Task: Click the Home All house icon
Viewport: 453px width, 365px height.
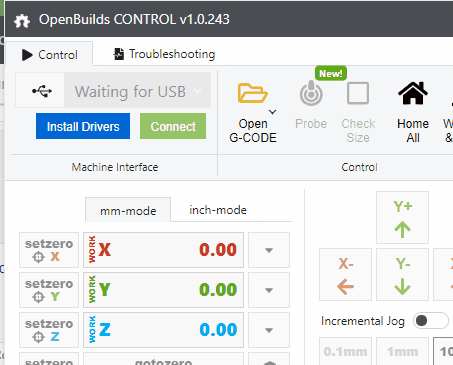Action: point(413,93)
